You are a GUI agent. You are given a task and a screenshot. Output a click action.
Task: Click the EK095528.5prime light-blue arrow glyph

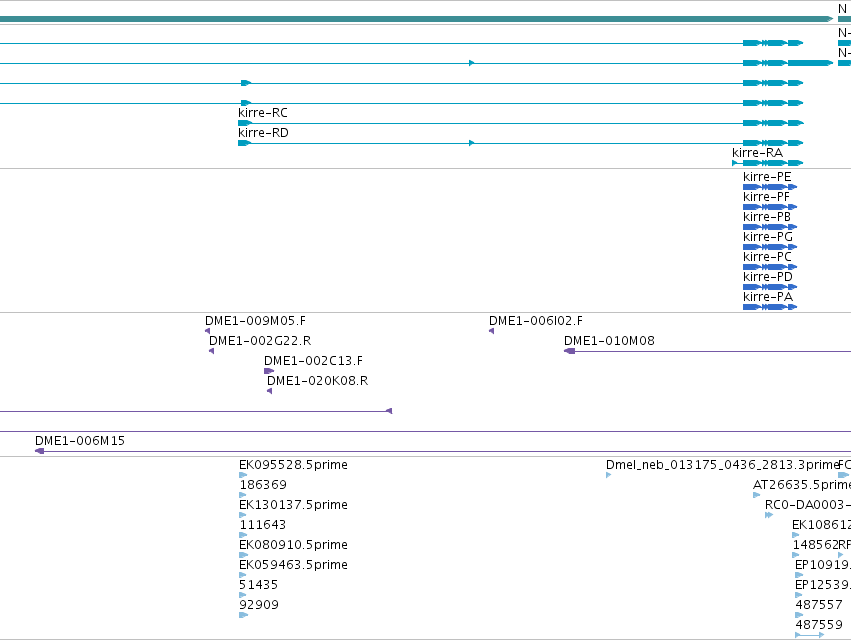243,475
